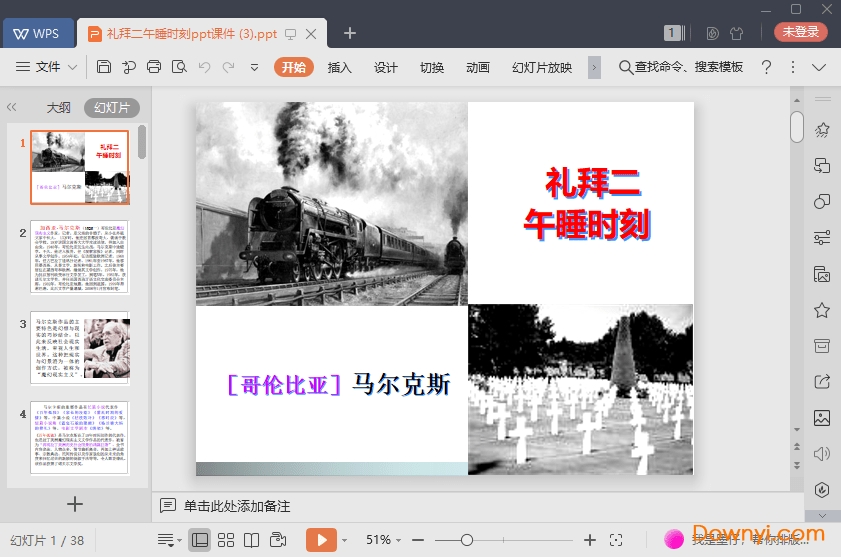
Task: Click the right sidebar shapes icon
Action: (x=822, y=201)
